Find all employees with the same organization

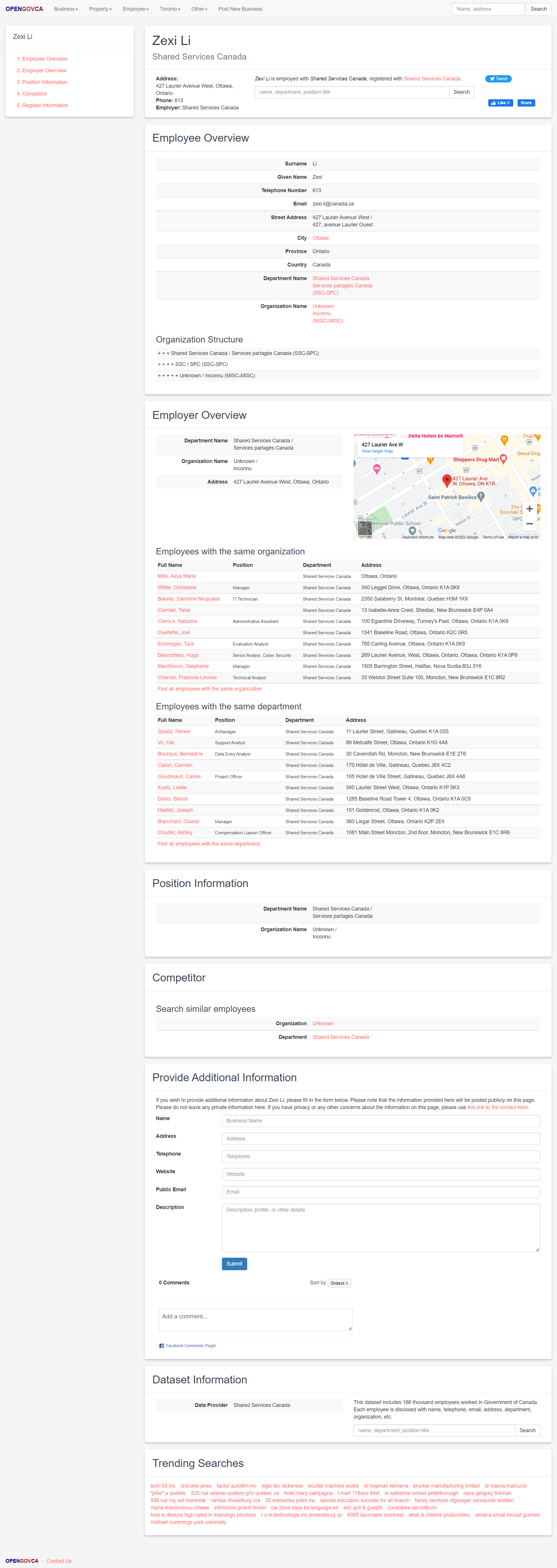210,689
